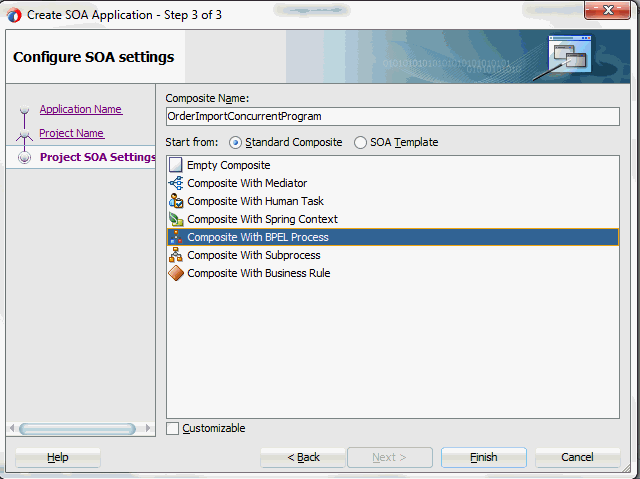
Task: Click the Composite With Business Rule icon
Action: pos(176,273)
